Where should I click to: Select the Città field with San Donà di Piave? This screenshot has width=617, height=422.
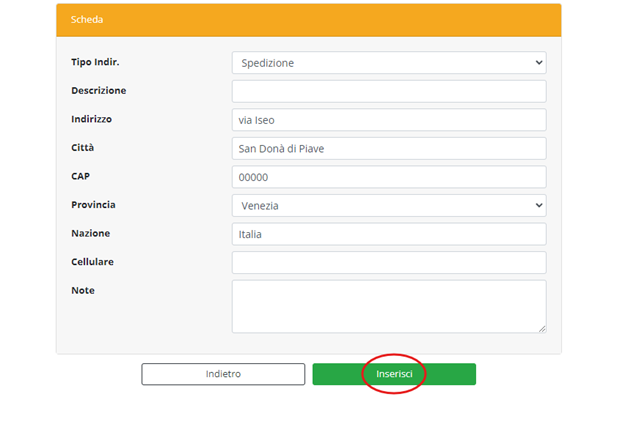click(x=388, y=148)
